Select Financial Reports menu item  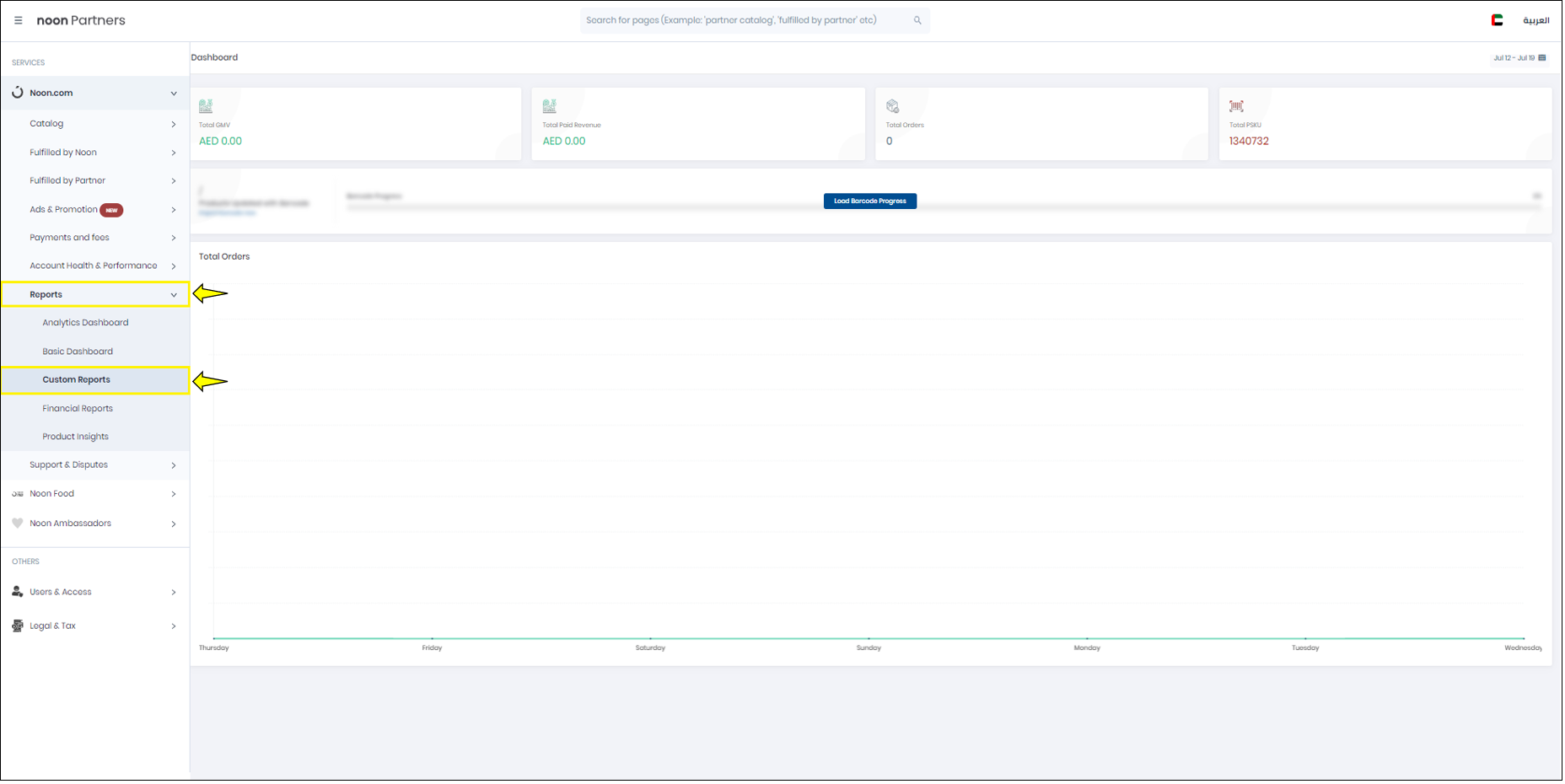pyautogui.click(x=78, y=409)
